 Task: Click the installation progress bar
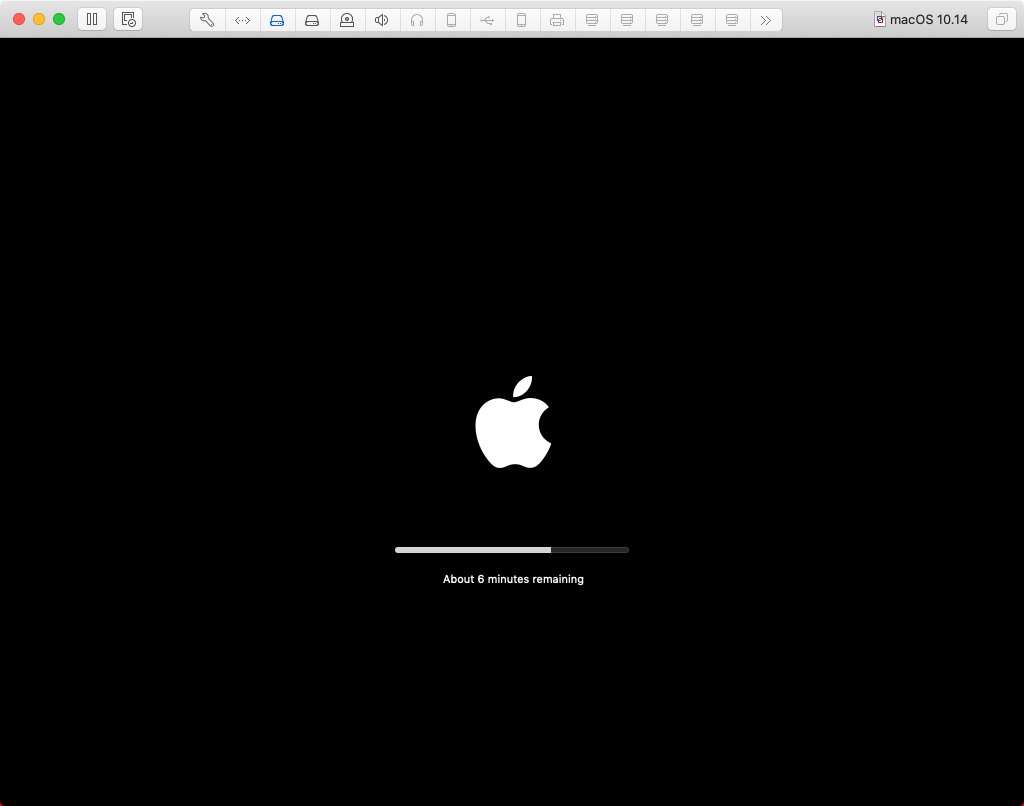click(512, 549)
